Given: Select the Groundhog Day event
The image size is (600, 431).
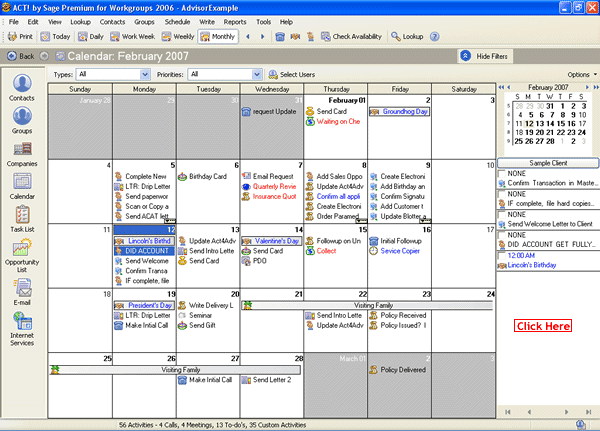Looking at the screenshot, I should pyautogui.click(x=399, y=111).
